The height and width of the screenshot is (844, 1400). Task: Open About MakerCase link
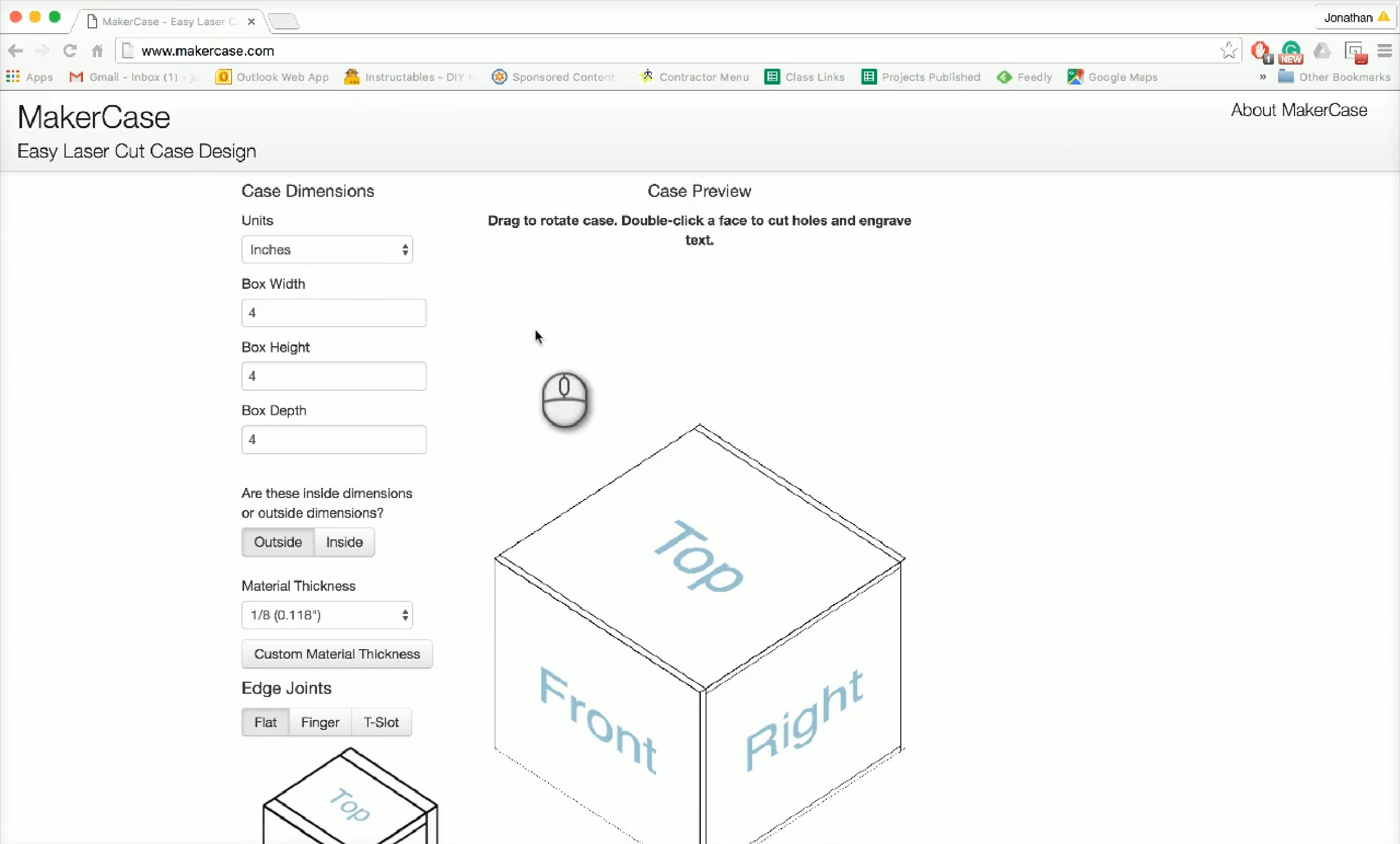click(1298, 110)
